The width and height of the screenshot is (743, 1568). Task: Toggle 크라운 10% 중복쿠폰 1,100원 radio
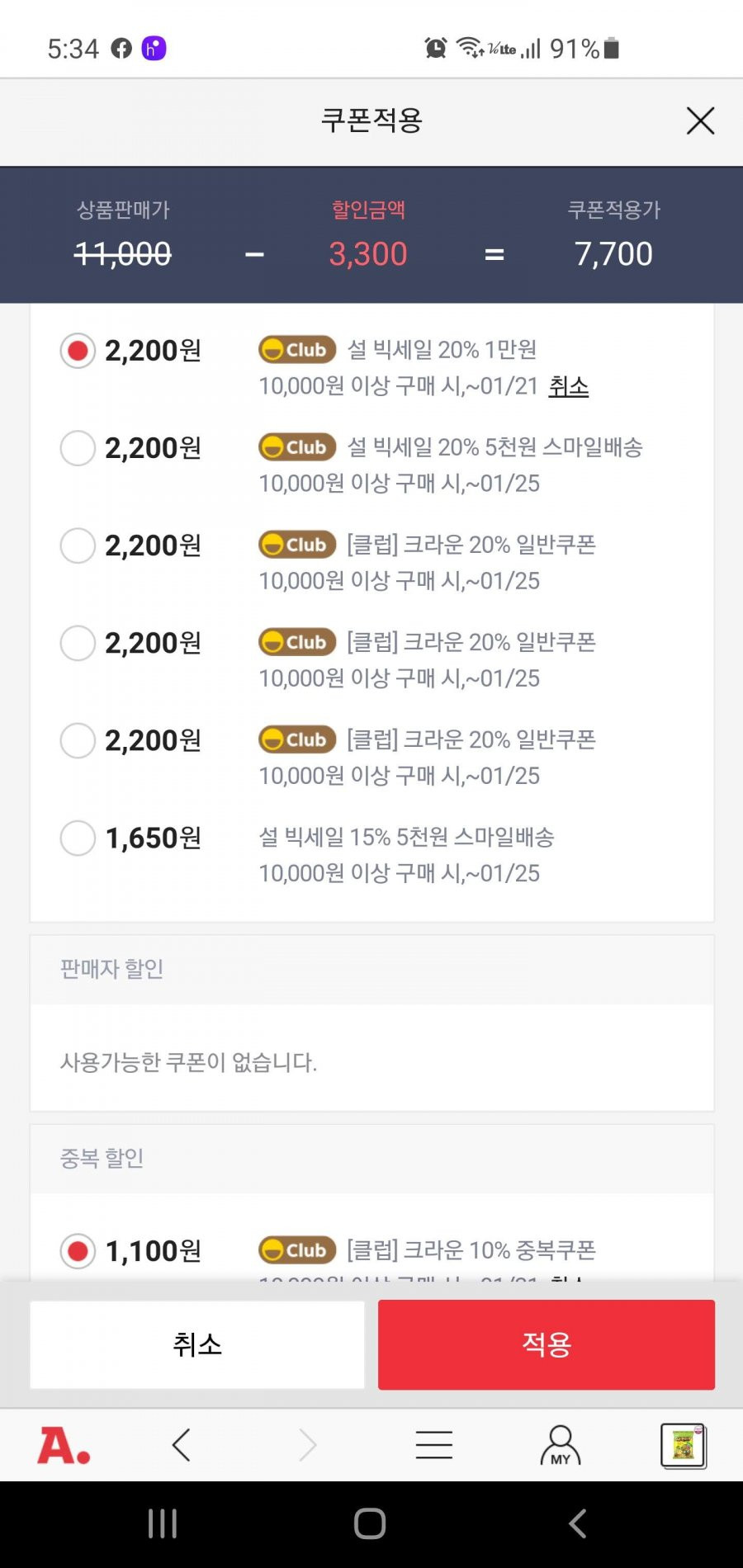78,1251
